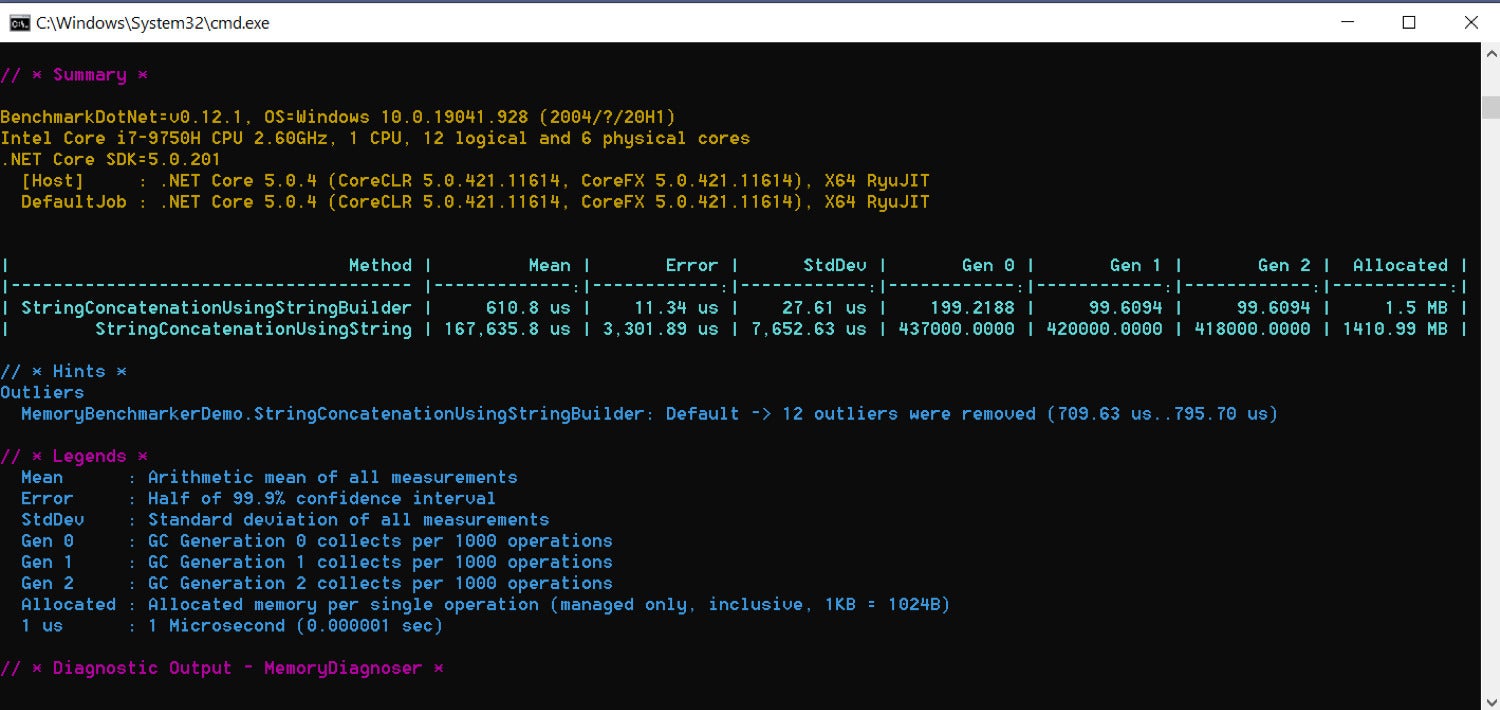Click the 437000.0000 Gen 0 value
The width and height of the screenshot is (1500, 710).
957,329
